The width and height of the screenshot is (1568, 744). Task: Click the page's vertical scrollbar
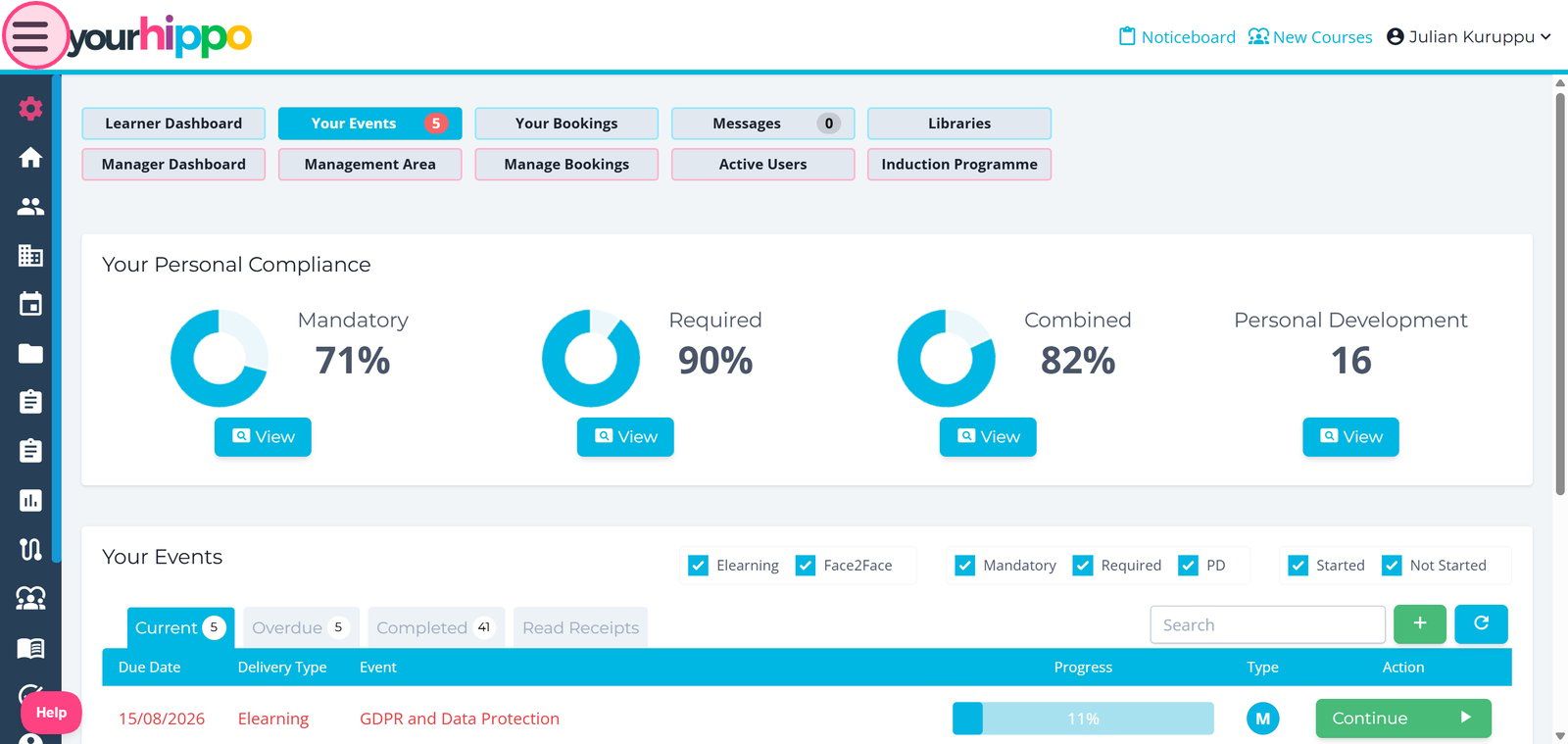1560,294
